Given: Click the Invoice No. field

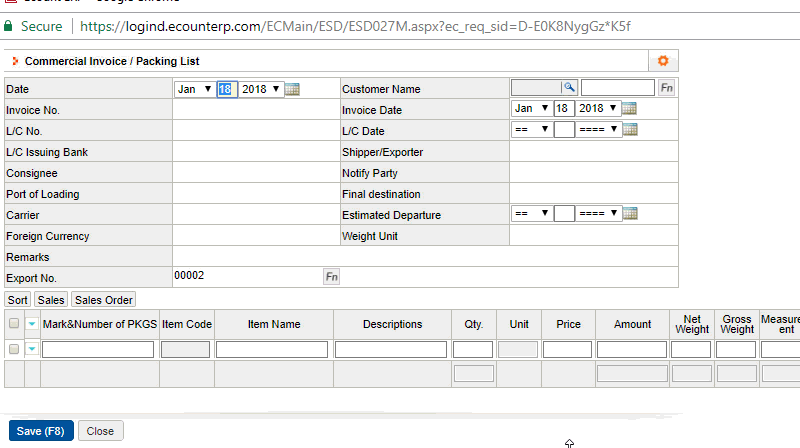Looking at the screenshot, I should 256,110.
